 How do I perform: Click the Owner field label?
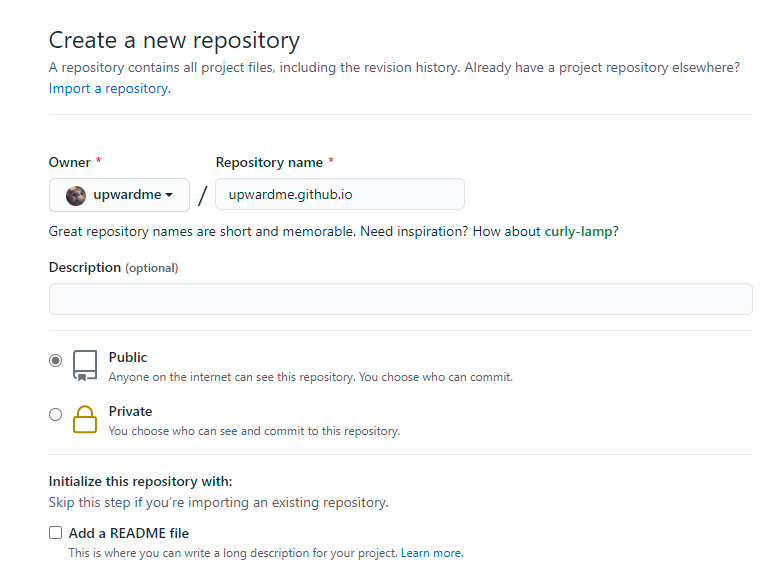tap(70, 162)
